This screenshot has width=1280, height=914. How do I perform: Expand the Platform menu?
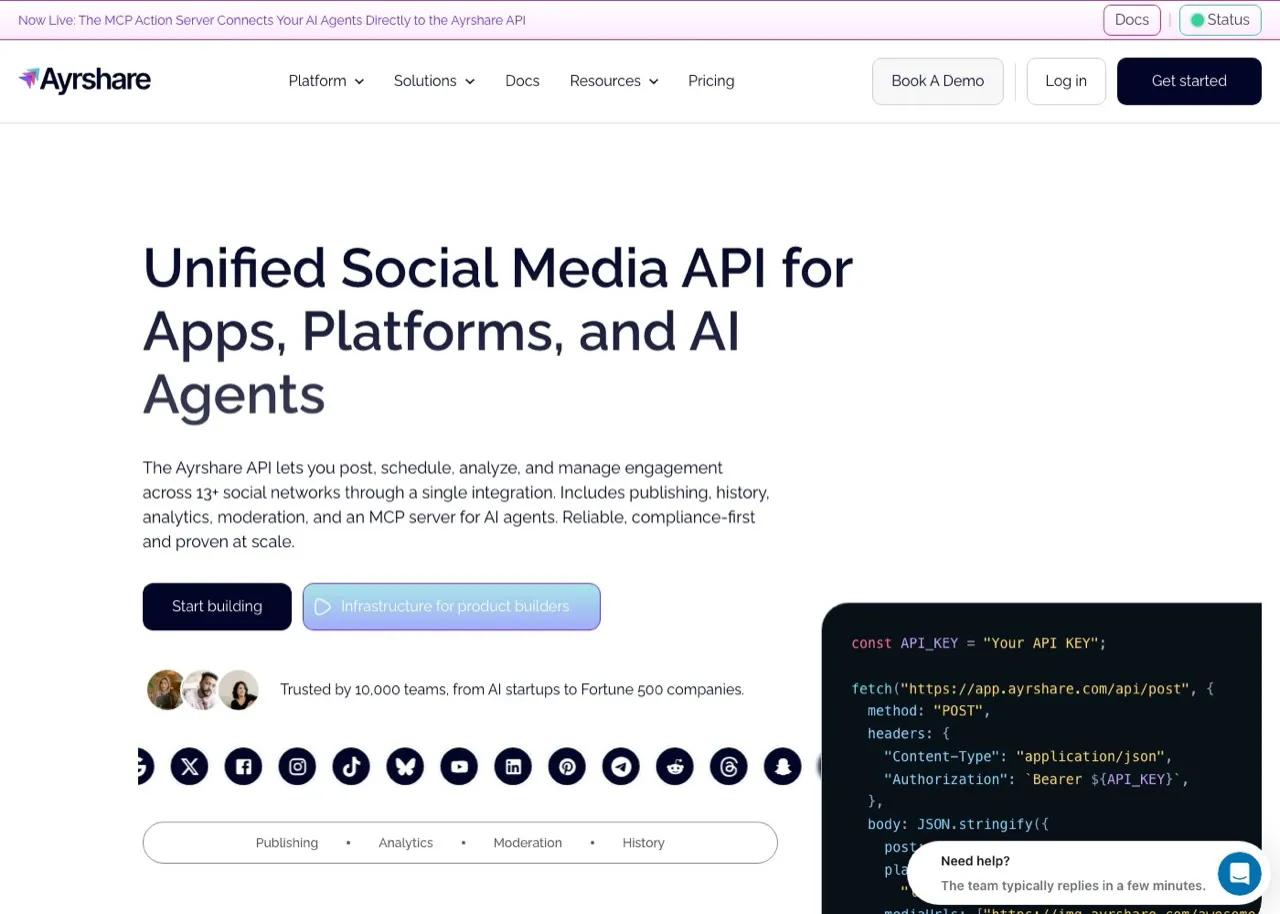(x=326, y=81)
